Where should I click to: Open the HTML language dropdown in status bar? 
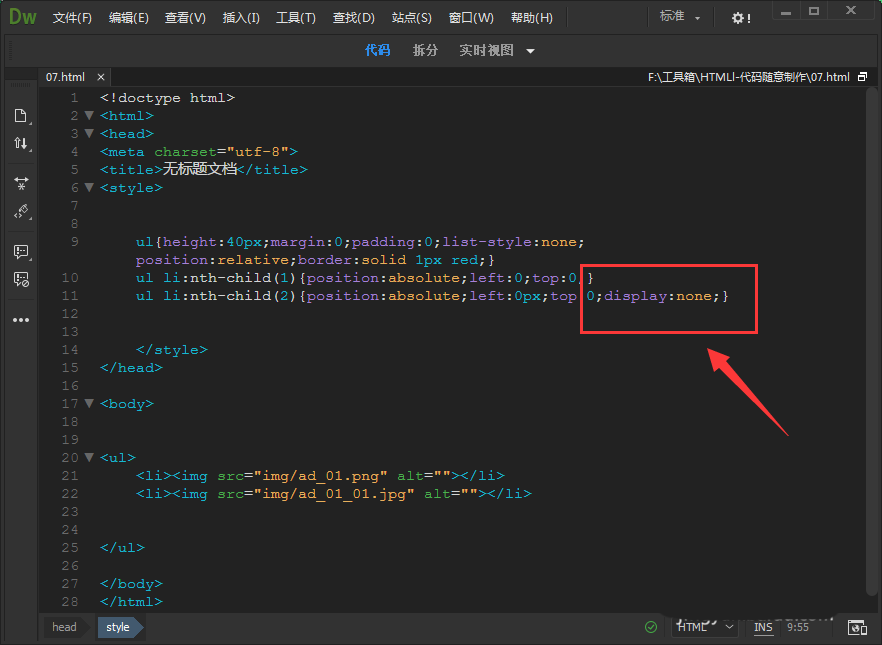click(x=706, y=627)
